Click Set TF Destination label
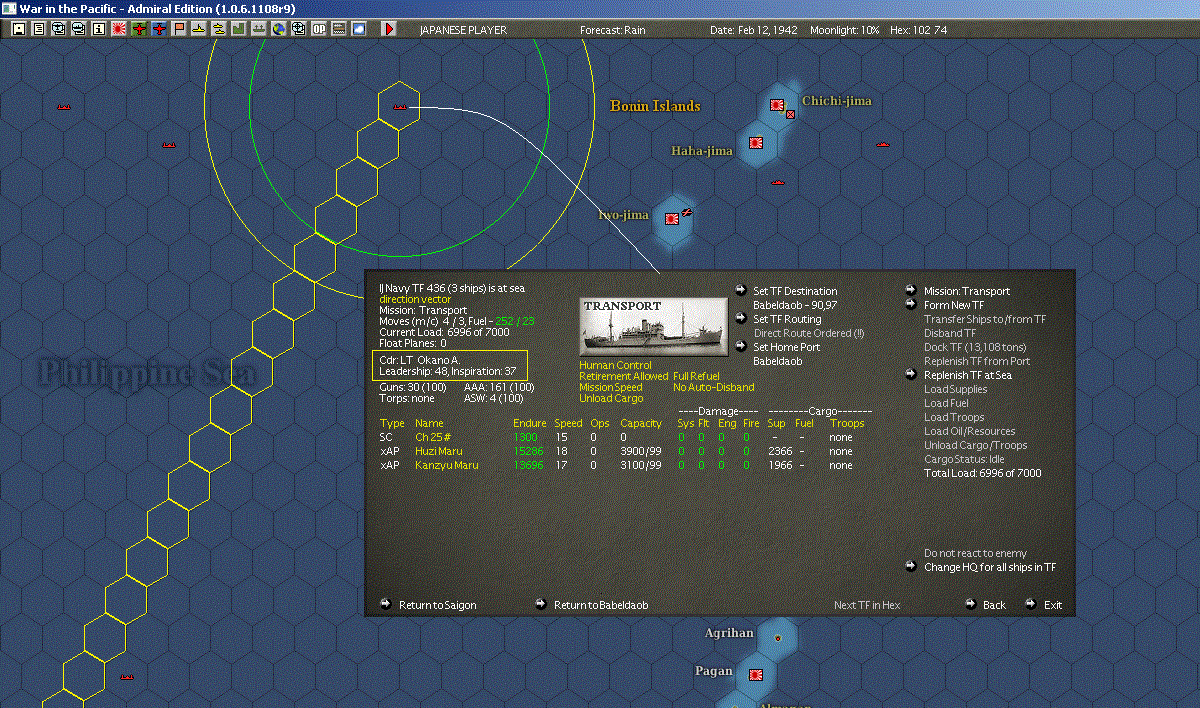This screenshot has width=1200, height=708. pos(795,291)
